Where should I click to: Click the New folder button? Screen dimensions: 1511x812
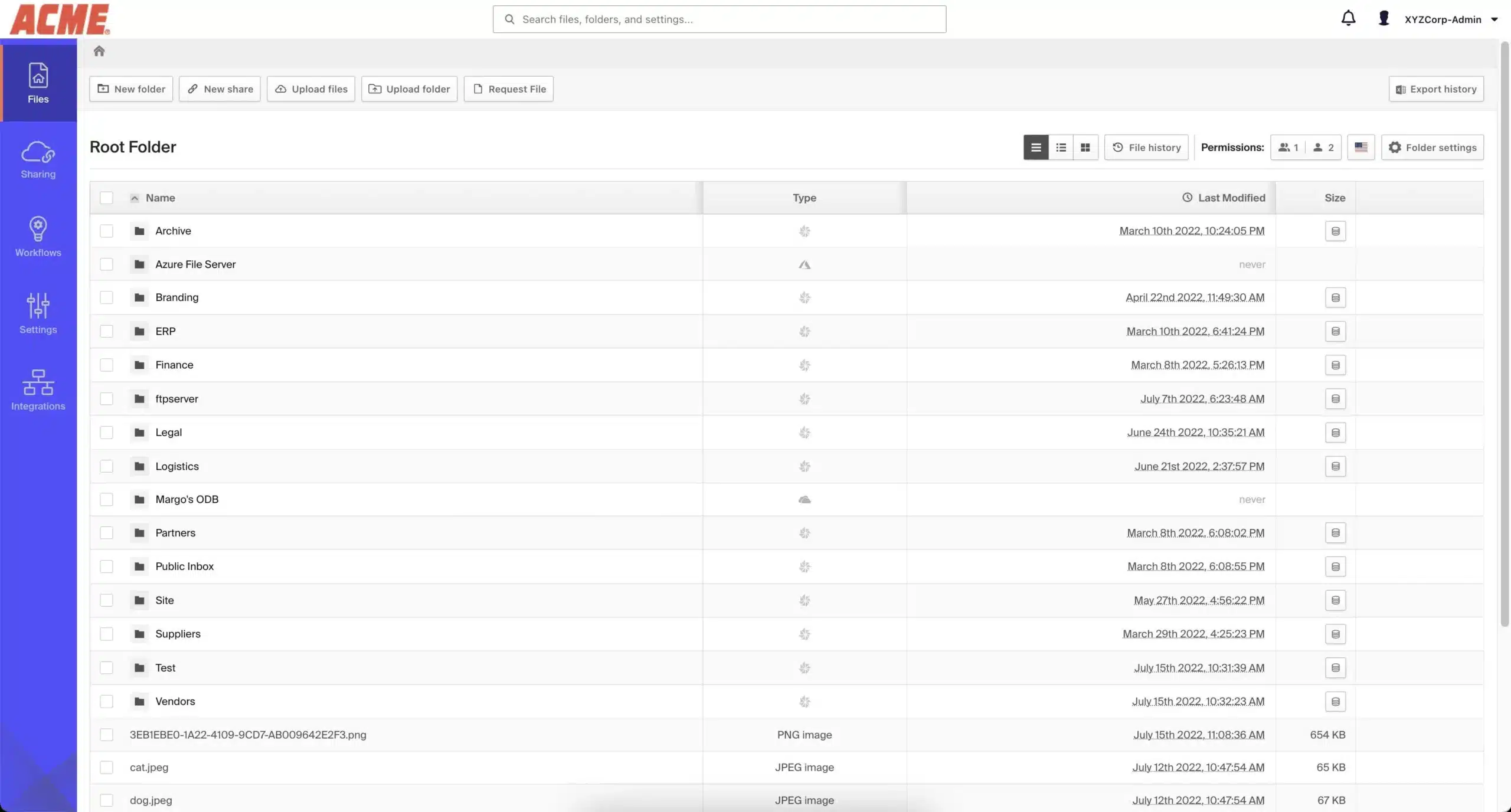click(131, 89)
